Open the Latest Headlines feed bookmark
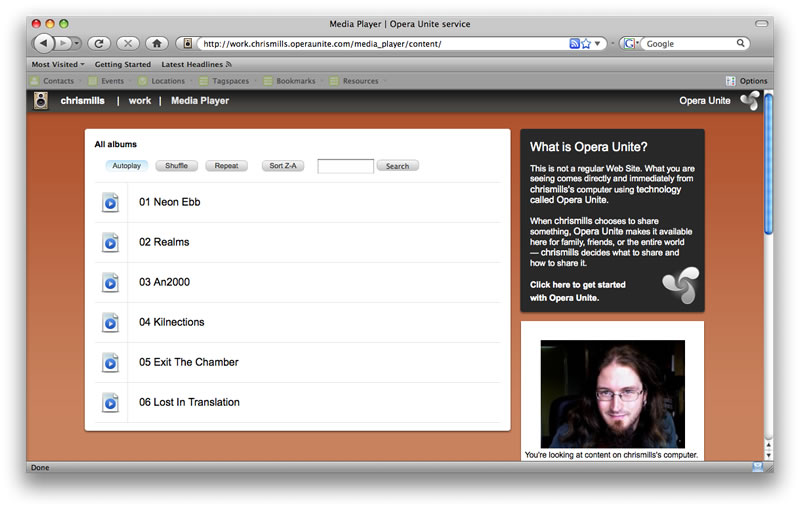This screenshot has height=509, width=800. (x=196, y=64)
